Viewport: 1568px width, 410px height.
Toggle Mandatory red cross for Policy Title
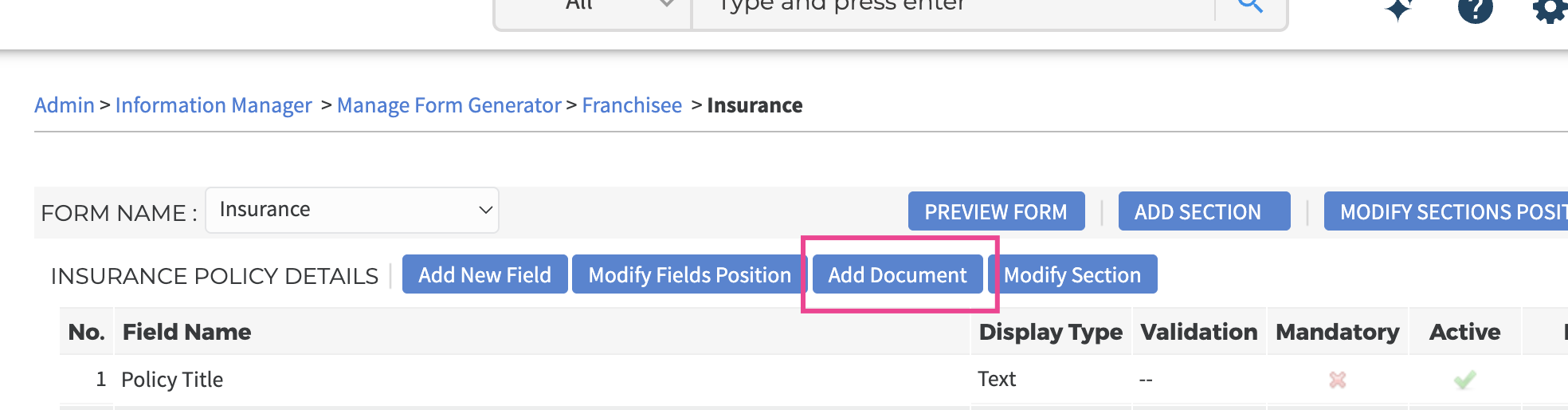[x=1338, y=380]
